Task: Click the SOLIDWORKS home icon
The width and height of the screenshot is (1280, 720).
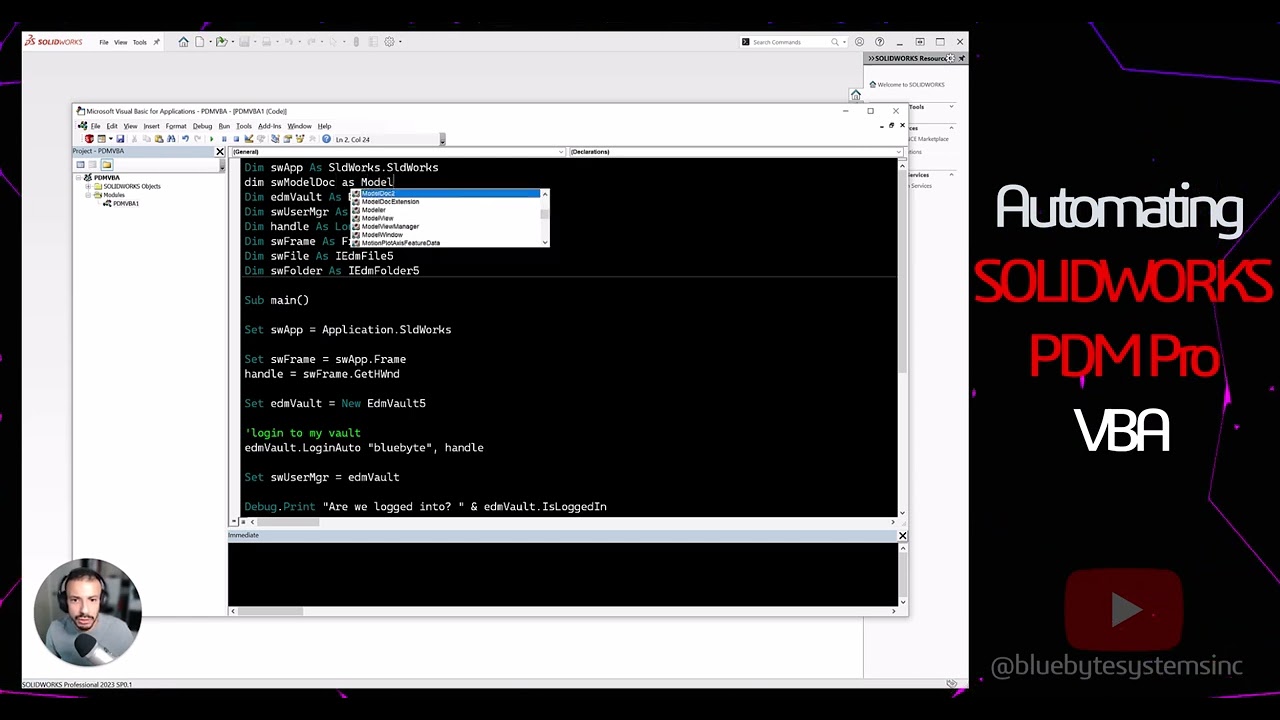Action: click(183, 42)
